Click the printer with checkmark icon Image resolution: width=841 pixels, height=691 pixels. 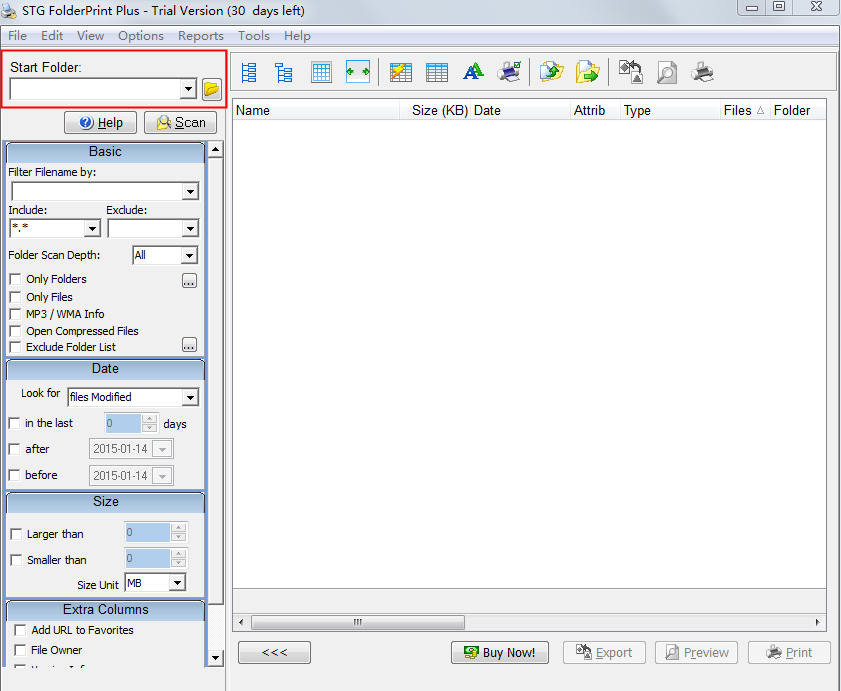point(509,71)
